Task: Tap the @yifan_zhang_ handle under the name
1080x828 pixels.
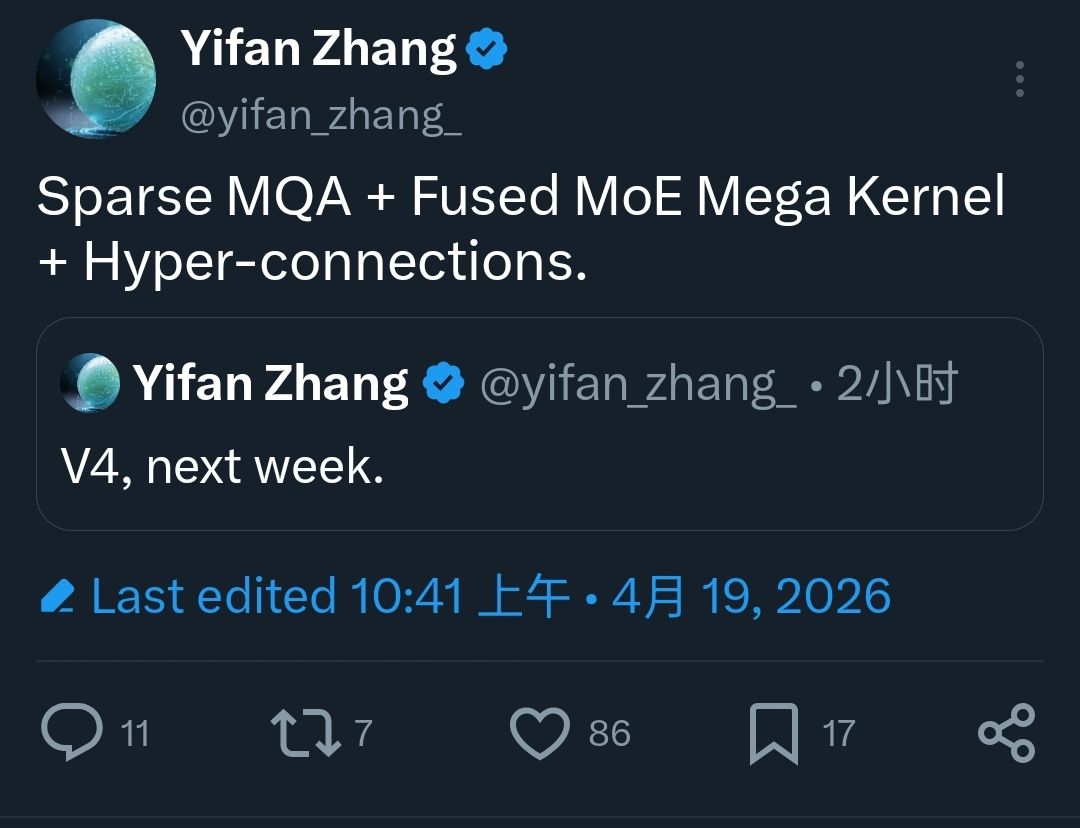Action: pos(321,116)
